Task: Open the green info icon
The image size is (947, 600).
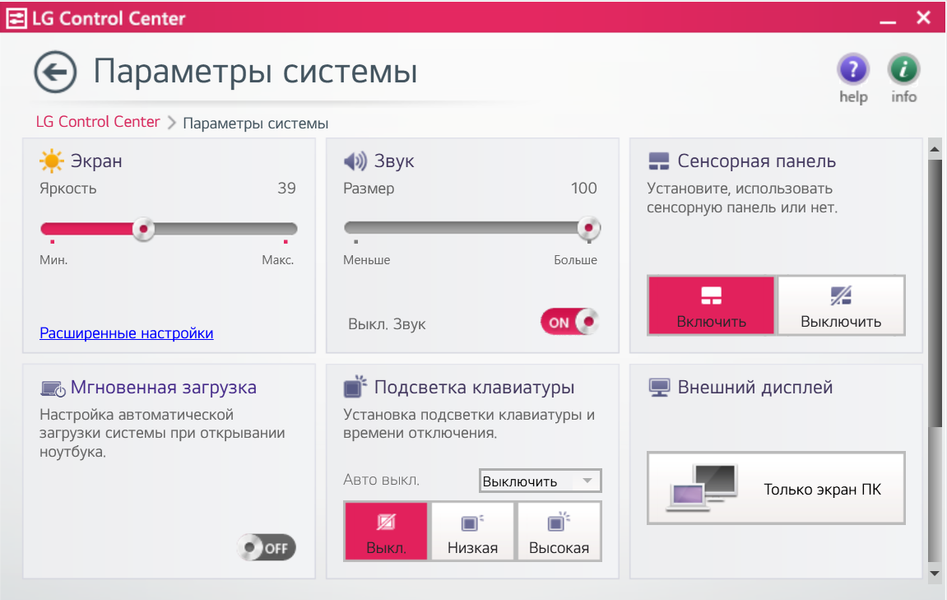Action: (904, 69)
